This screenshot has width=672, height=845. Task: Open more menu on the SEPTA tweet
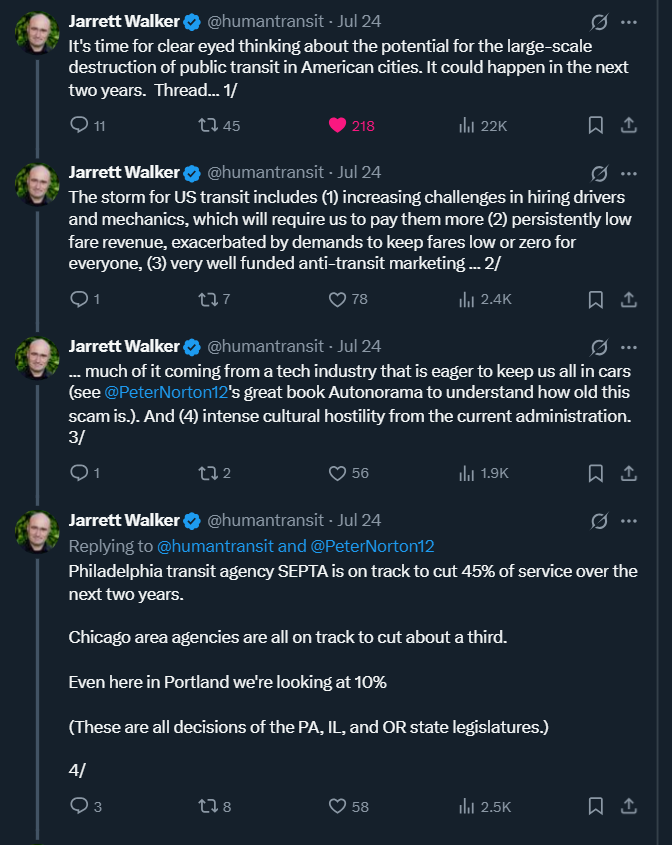pos(629,520)
